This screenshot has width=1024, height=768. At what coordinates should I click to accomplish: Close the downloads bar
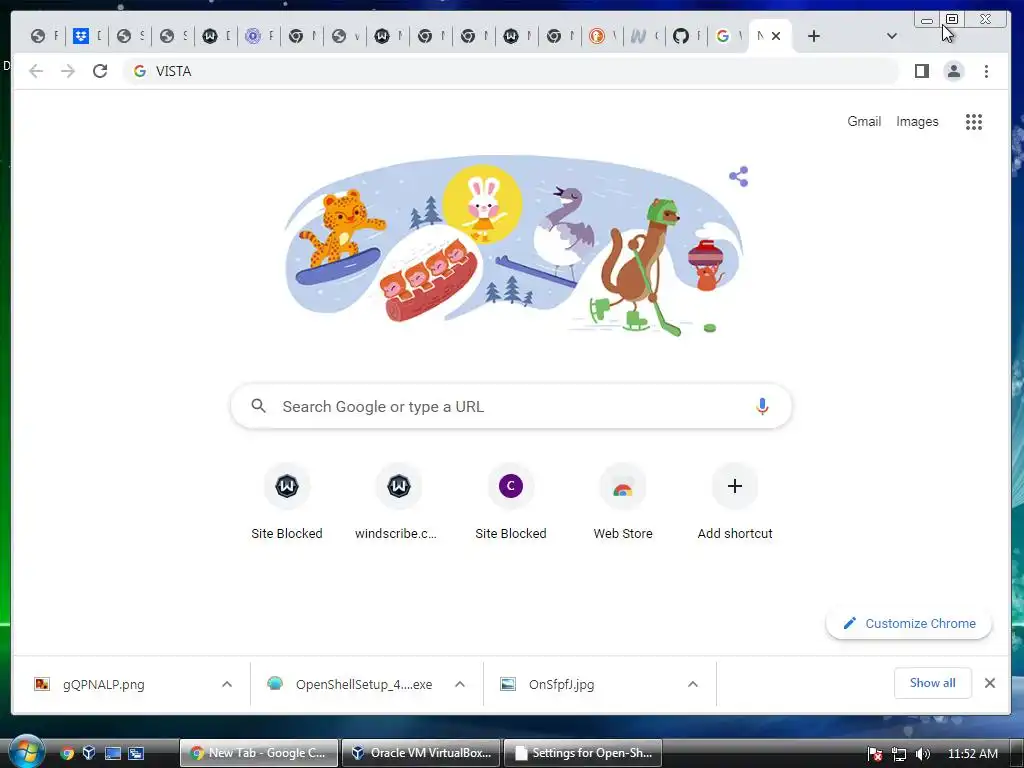[990, 683]
